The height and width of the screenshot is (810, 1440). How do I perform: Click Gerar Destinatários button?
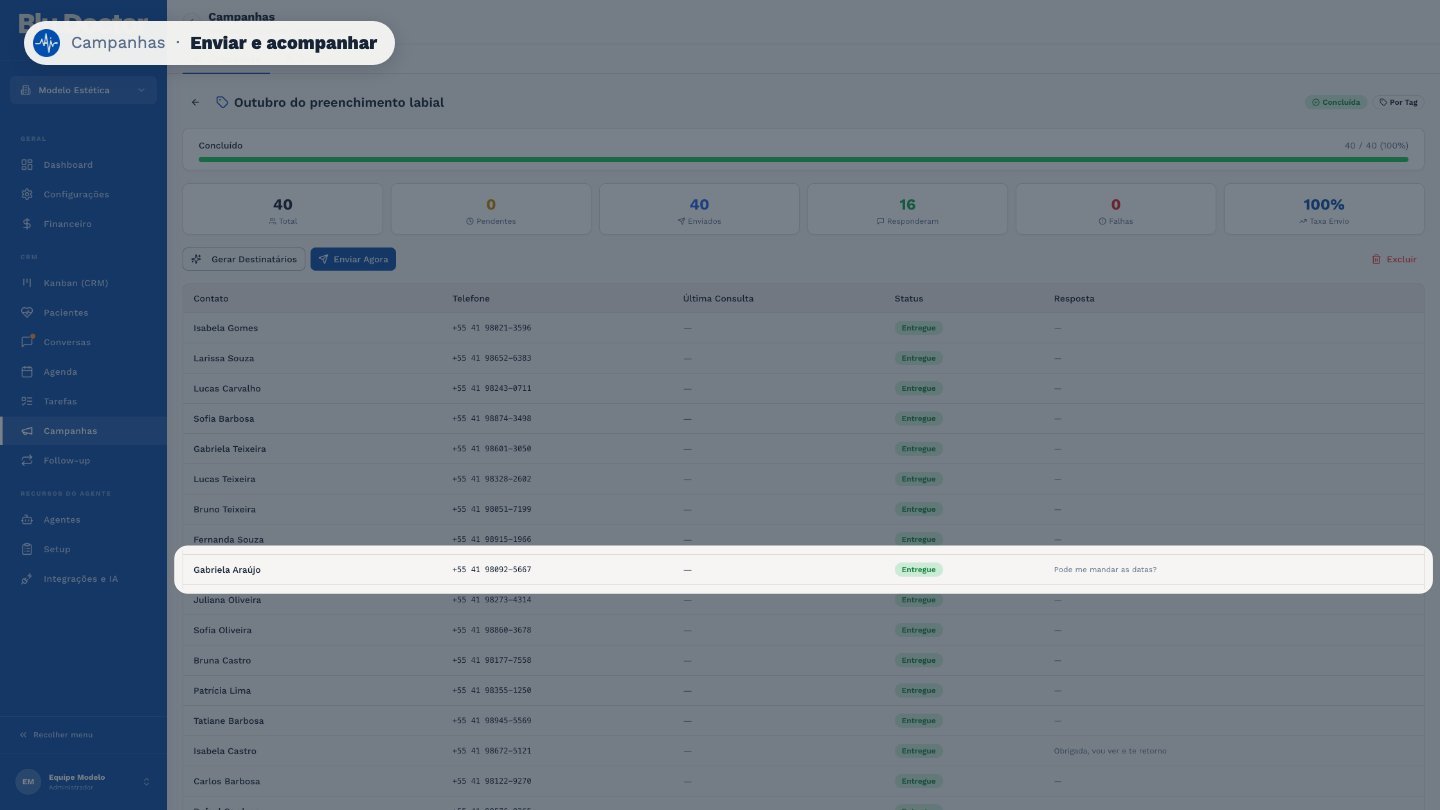(244, 259)
